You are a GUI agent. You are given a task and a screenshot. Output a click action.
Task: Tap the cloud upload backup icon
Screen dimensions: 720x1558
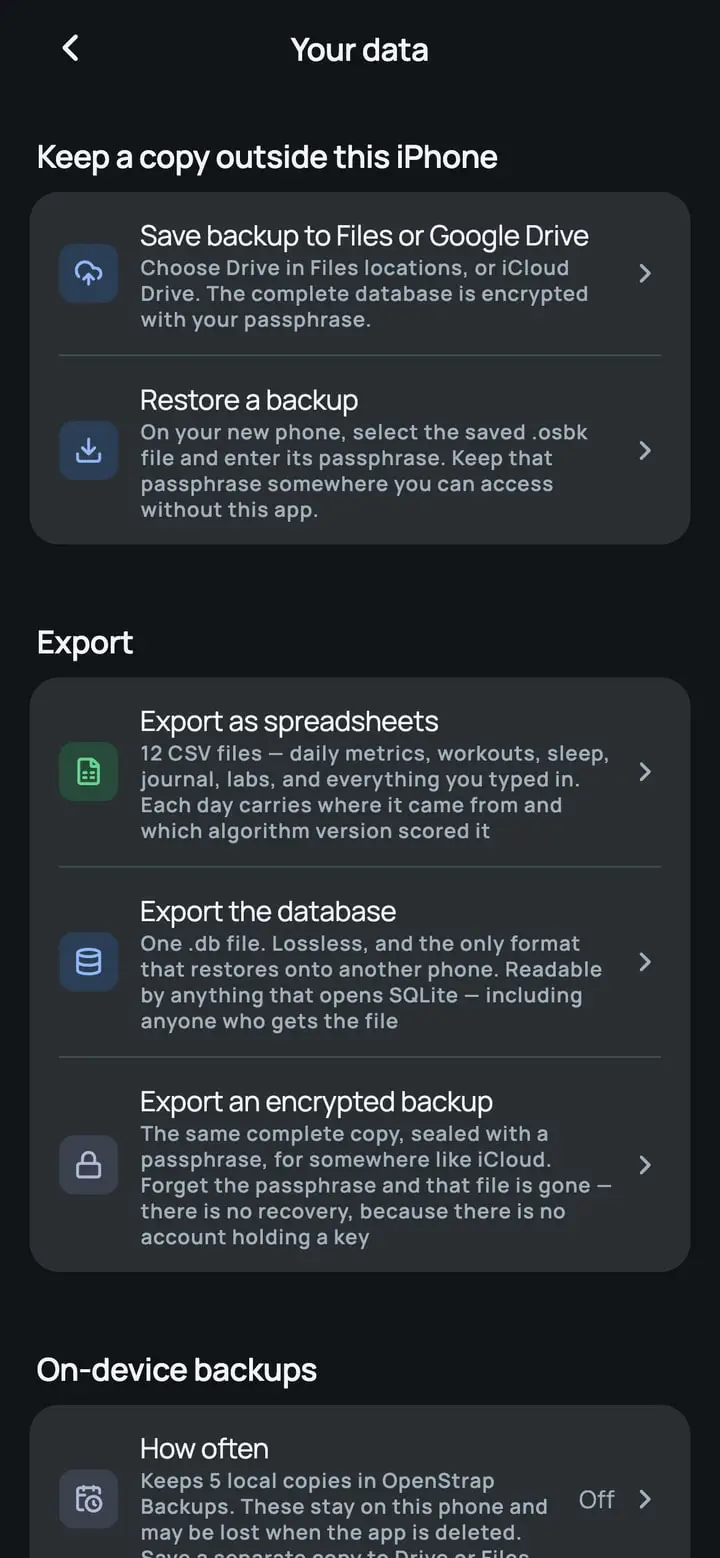tap(89, 273)
